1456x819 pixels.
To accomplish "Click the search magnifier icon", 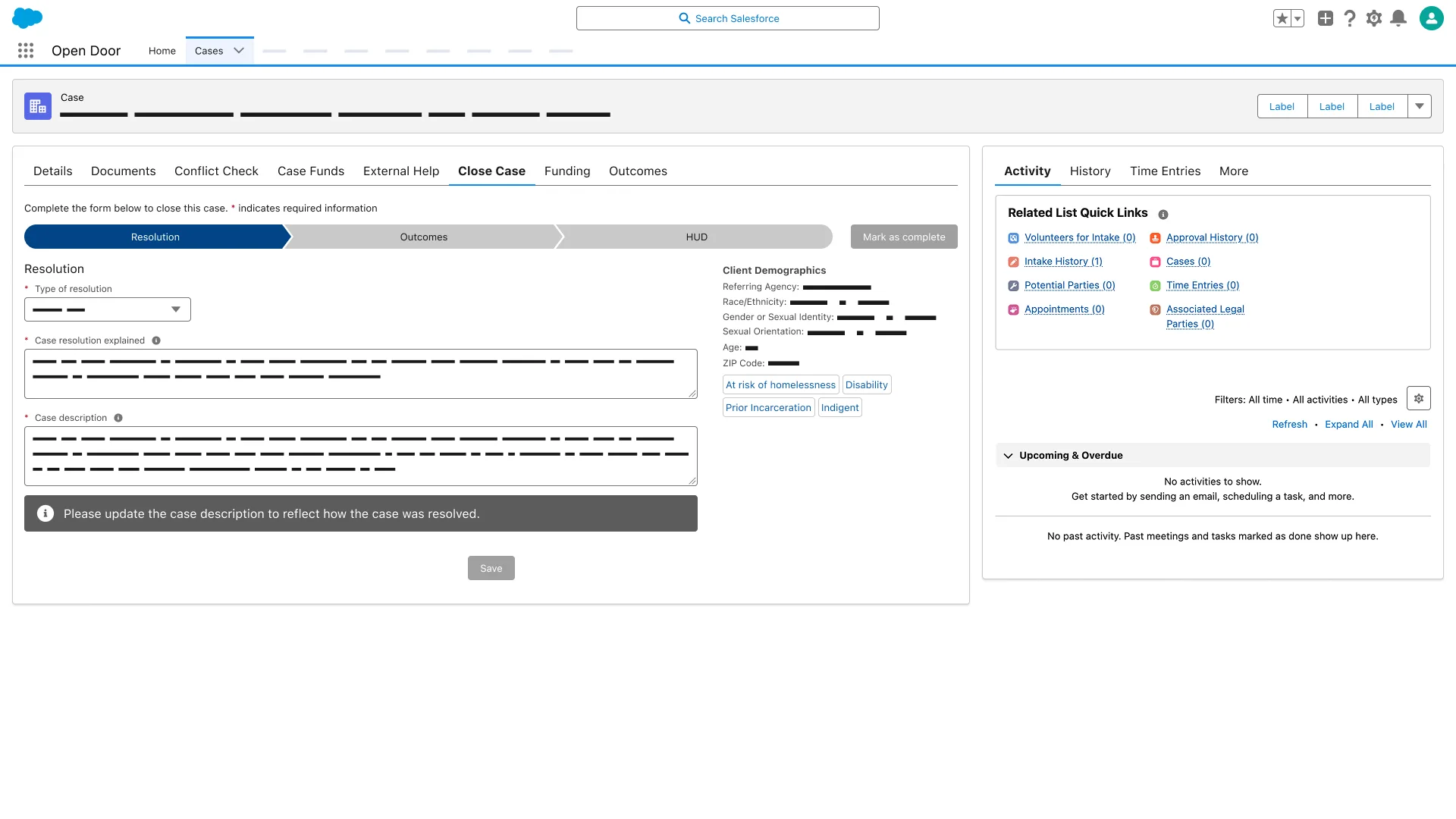I will tap(684, 18).
